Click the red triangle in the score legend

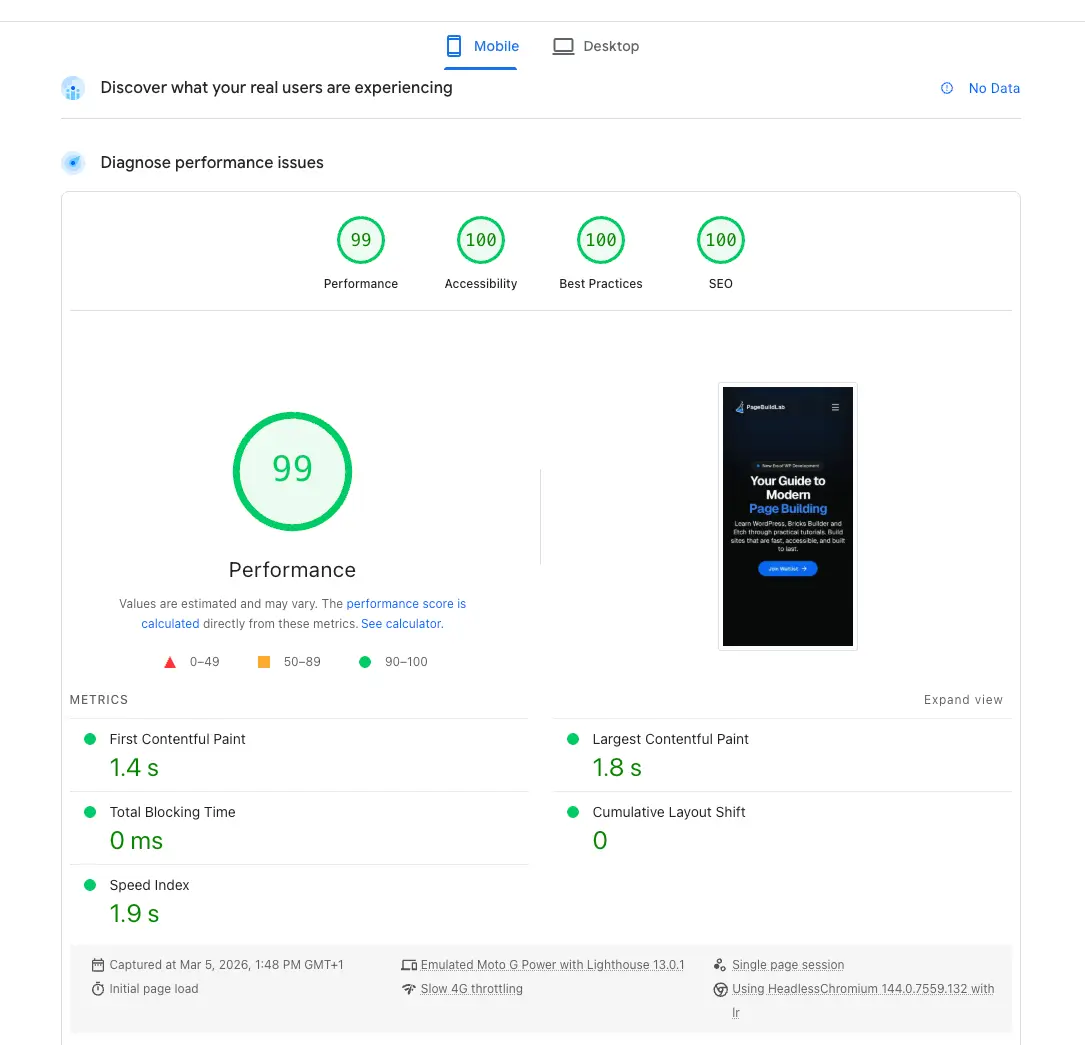tap(170, 661)
